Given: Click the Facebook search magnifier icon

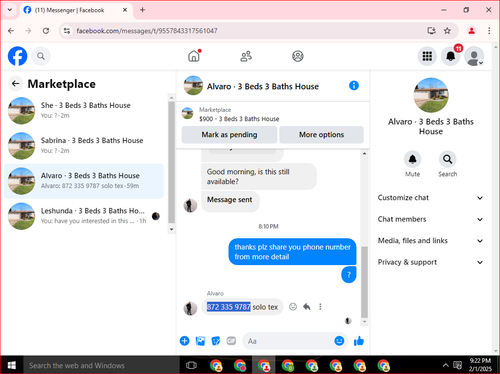Looking at the screenshot, I should (x=41, y=56).
